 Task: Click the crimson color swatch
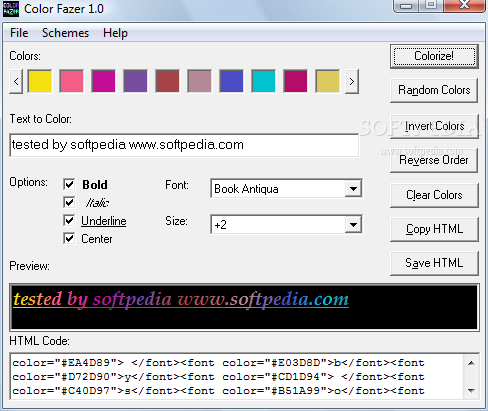point(295,81)
